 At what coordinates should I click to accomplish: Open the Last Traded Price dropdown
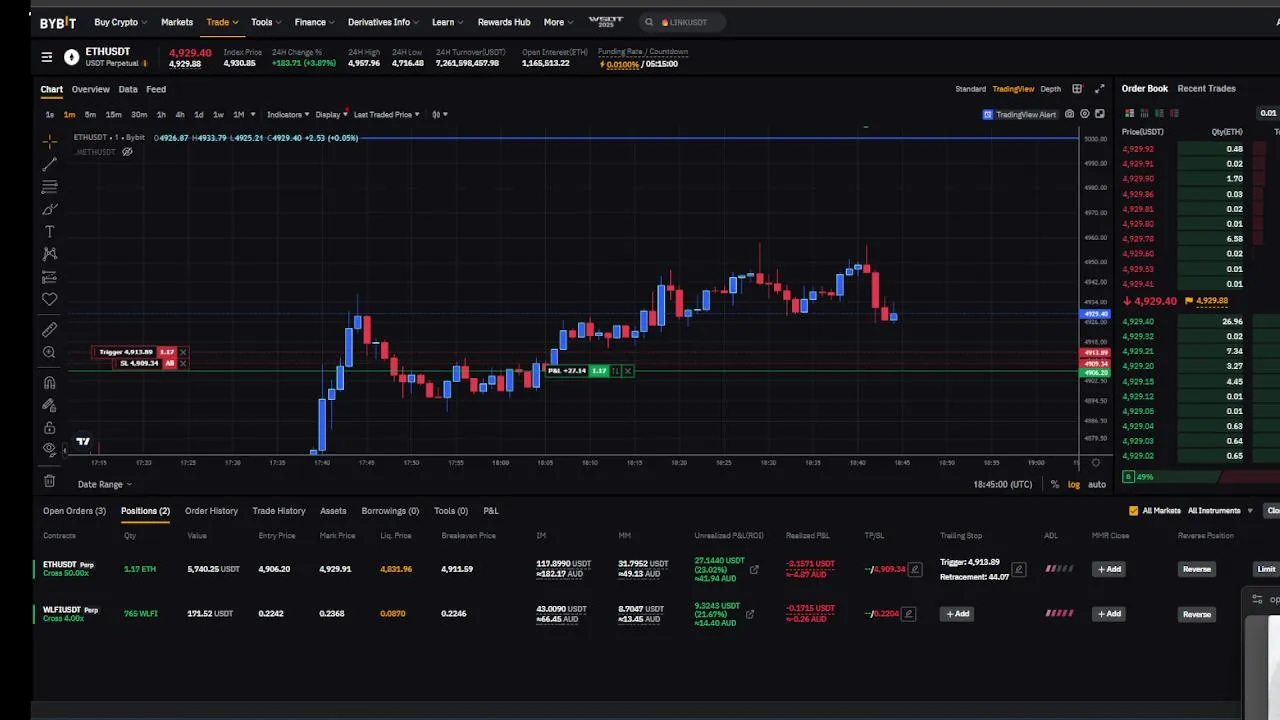[x=386, y=114]
